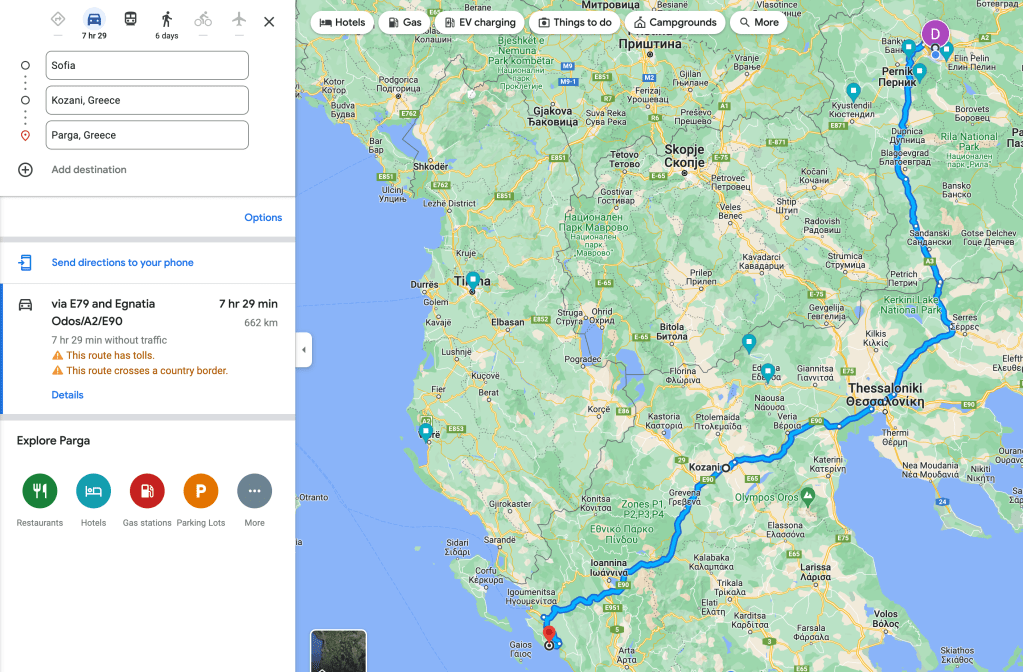Open the satellite layer thumbnail

point(338,650)
